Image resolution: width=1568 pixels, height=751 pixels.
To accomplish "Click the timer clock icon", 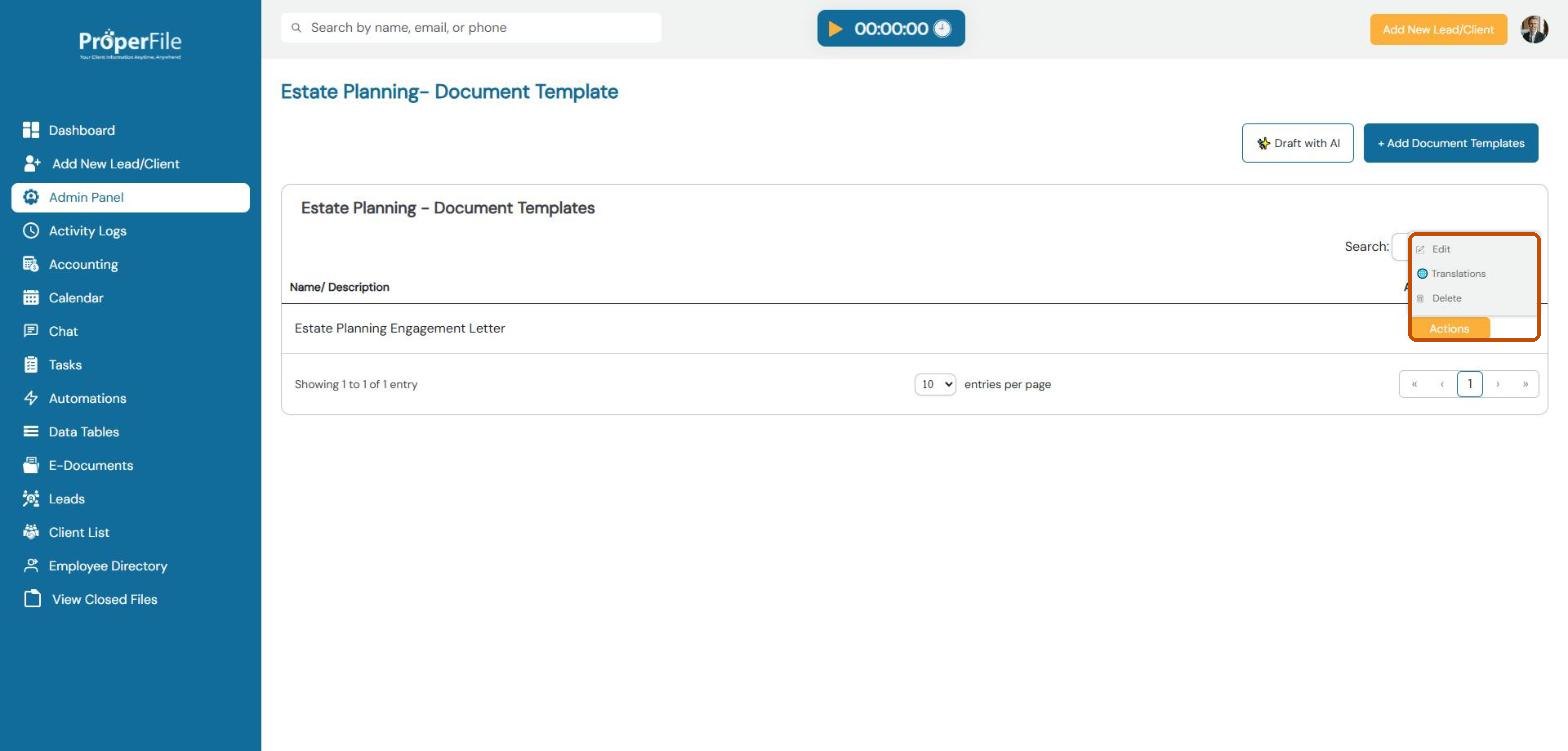I will pos(942,29).
